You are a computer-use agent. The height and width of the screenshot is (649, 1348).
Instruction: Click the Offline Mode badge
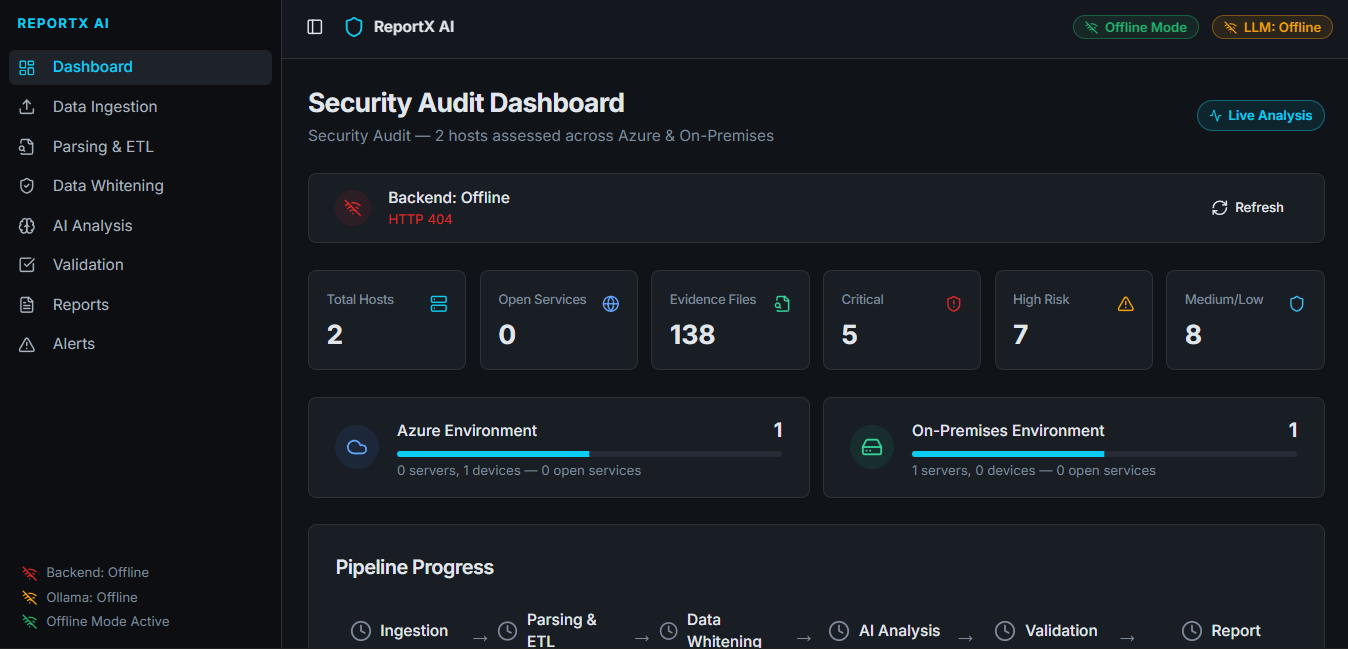1136,27
